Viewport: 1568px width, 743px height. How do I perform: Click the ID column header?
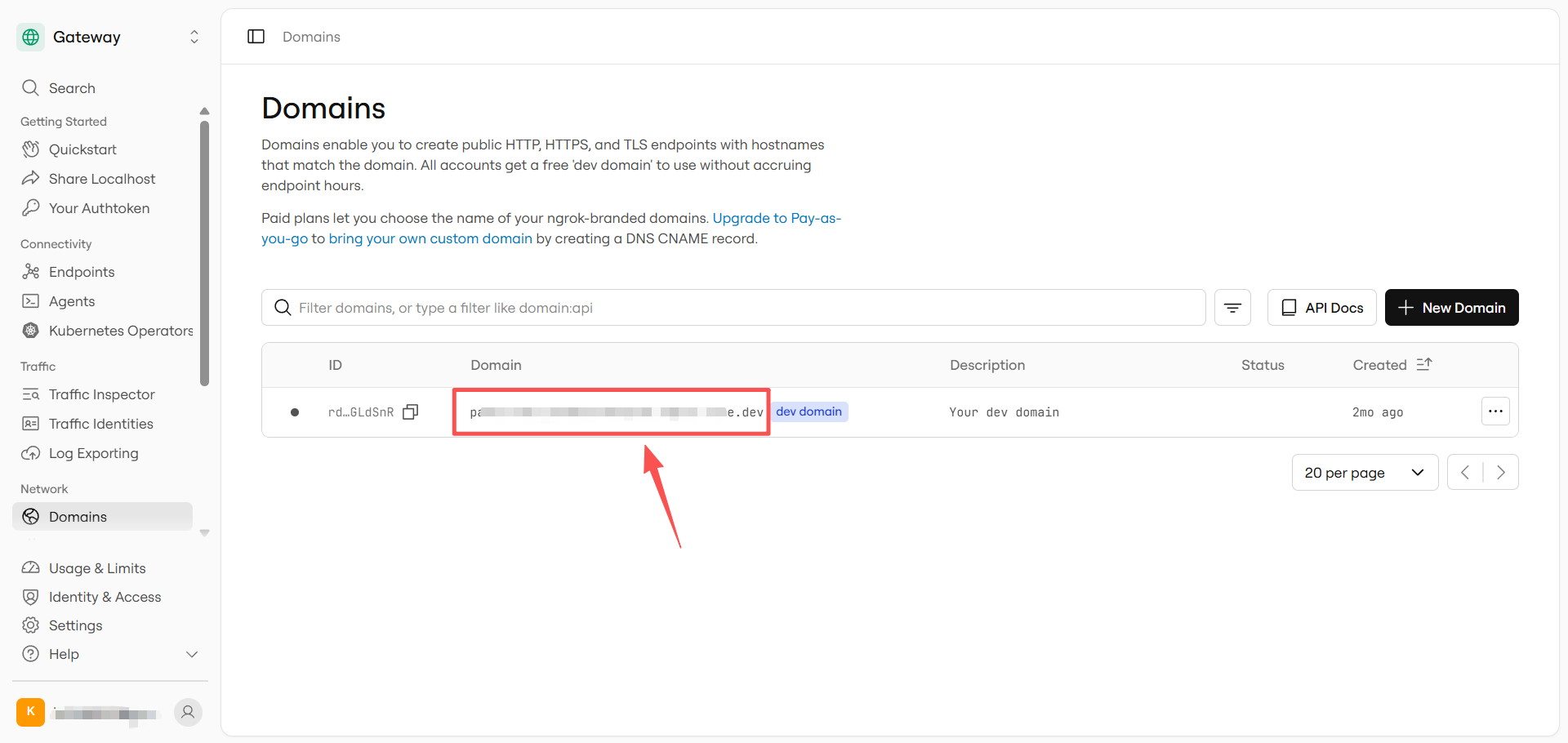coord(335,365)
